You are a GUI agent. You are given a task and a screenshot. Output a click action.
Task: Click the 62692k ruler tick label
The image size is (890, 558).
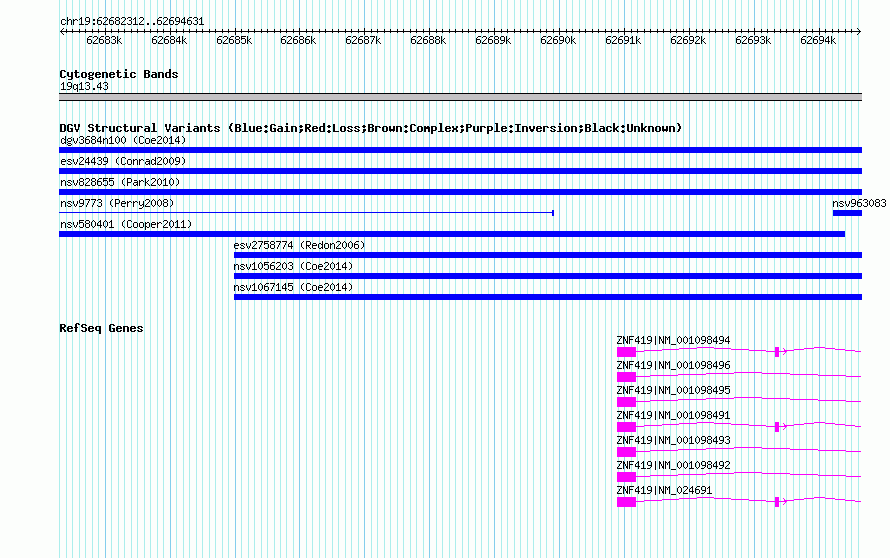click(x=688, y=40)
